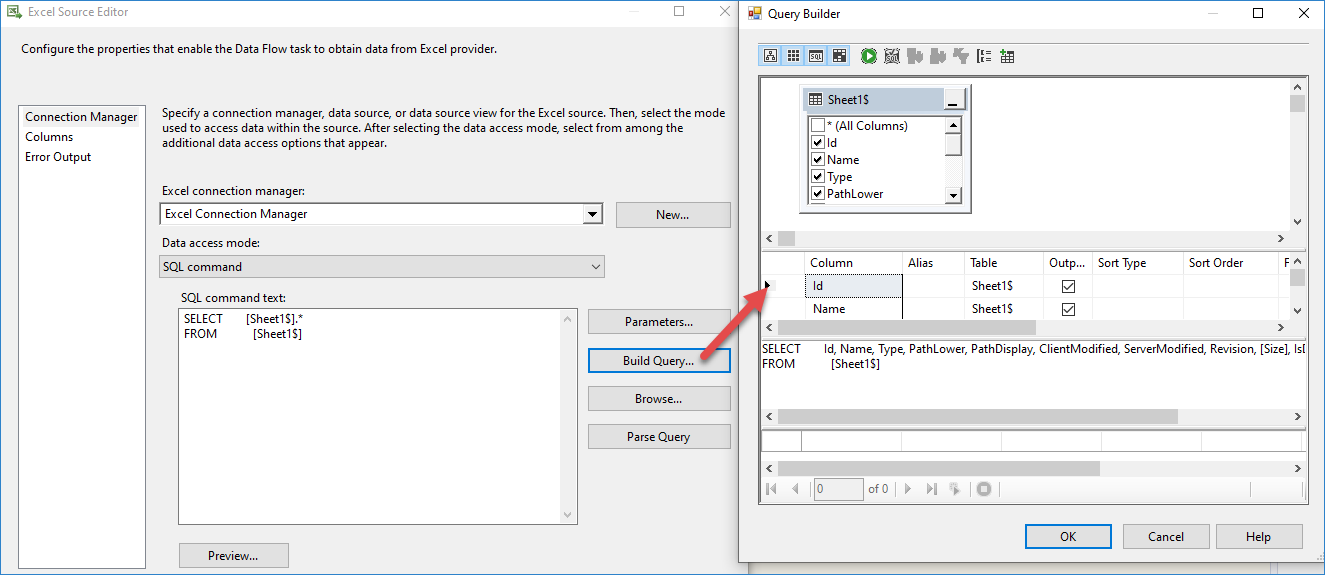Uncheck Output checkbox for Name row
Image resolution: width=1325 pixels, height=575 pixels.
[1068, 310]
